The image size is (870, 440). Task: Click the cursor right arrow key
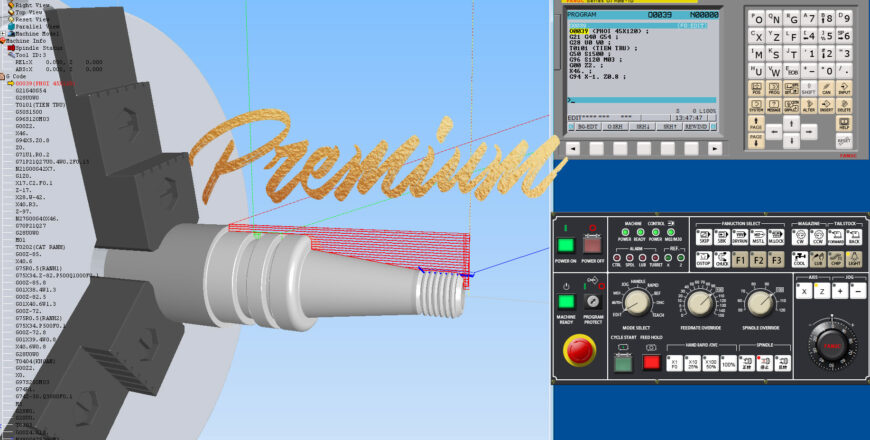point(809,132)
